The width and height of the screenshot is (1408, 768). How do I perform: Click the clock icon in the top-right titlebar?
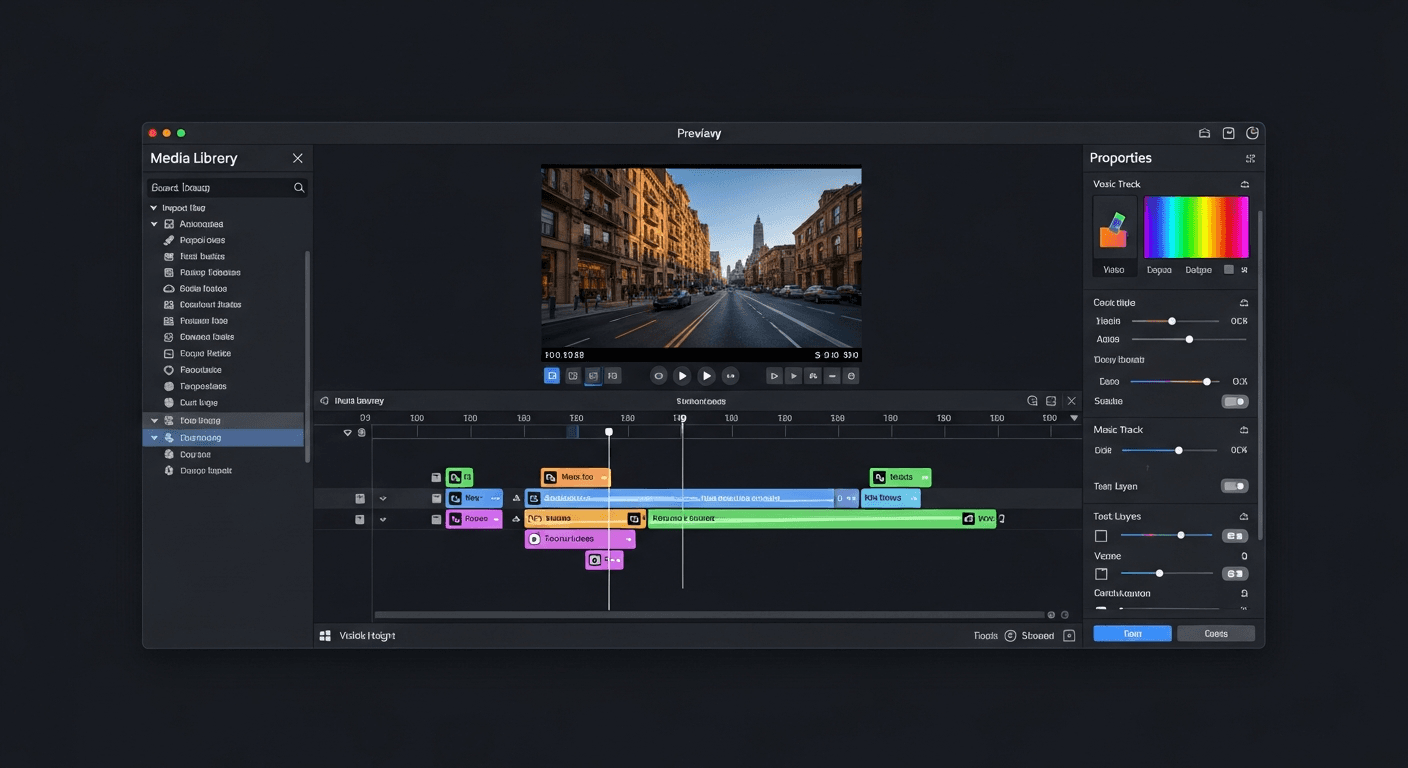pos(1252,132)
